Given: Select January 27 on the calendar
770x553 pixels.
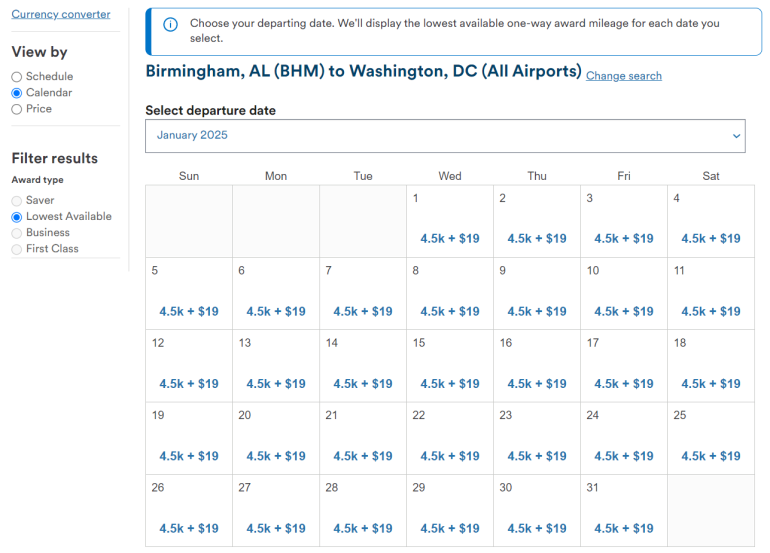Looking at the screenshot, I should [x=276, y=511].
